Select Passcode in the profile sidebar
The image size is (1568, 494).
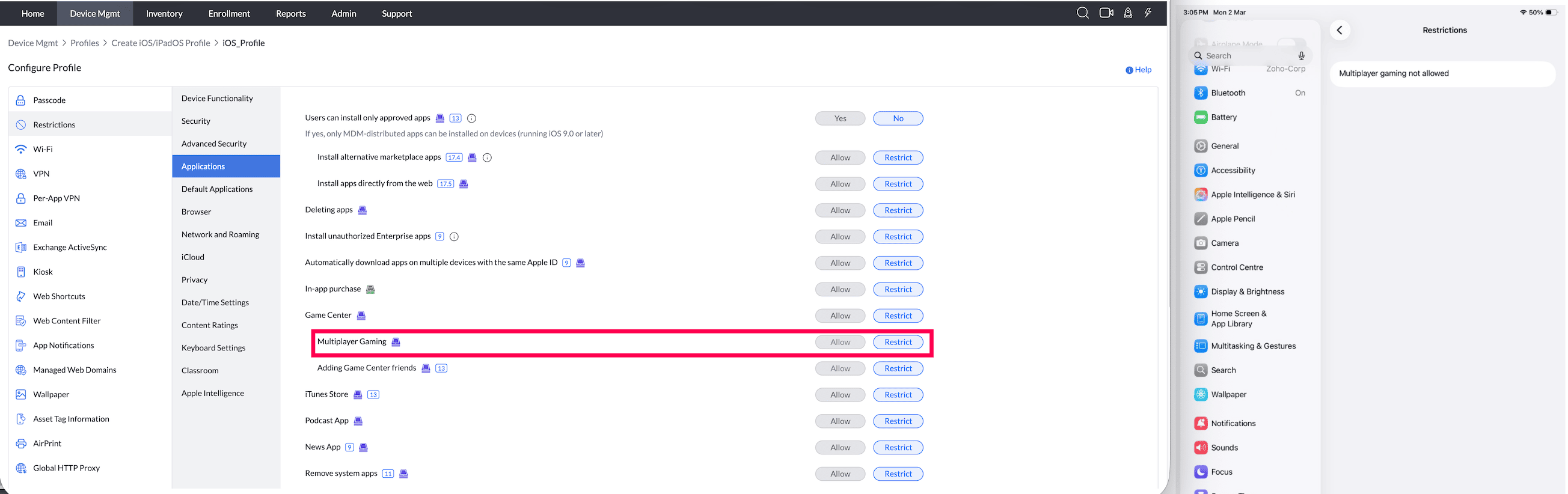click(x=90, y=100)
